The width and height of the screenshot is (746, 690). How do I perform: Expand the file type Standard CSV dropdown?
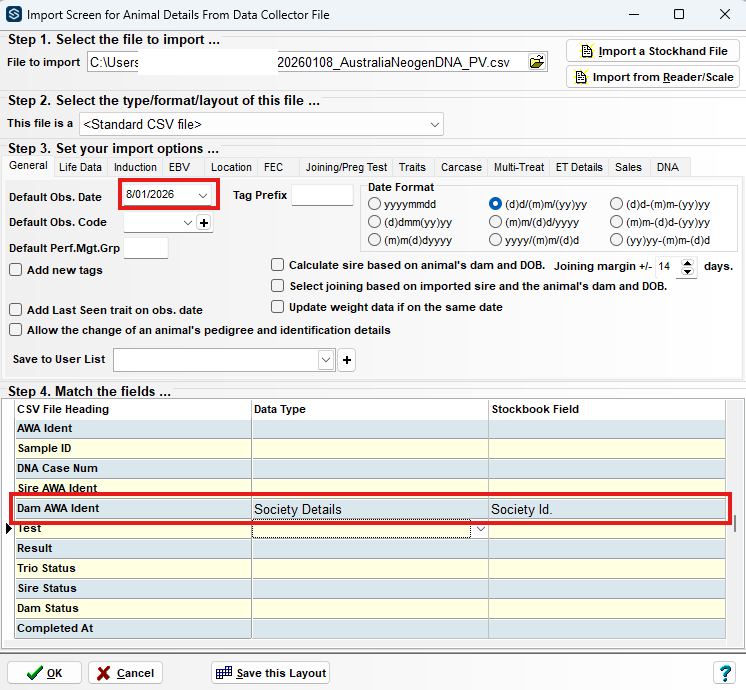coord(434,124)
